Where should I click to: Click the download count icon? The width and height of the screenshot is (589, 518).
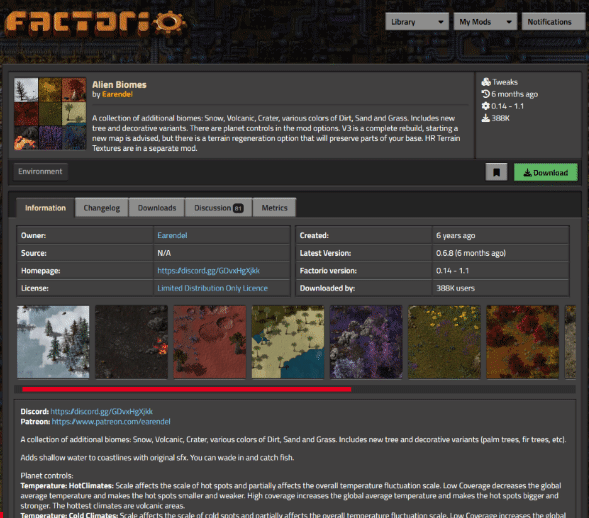[486, 118]
